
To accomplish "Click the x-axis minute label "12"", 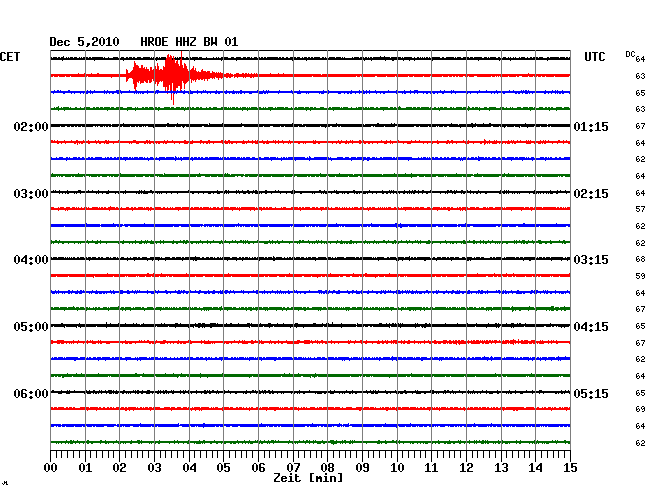I will pos(466,468).
